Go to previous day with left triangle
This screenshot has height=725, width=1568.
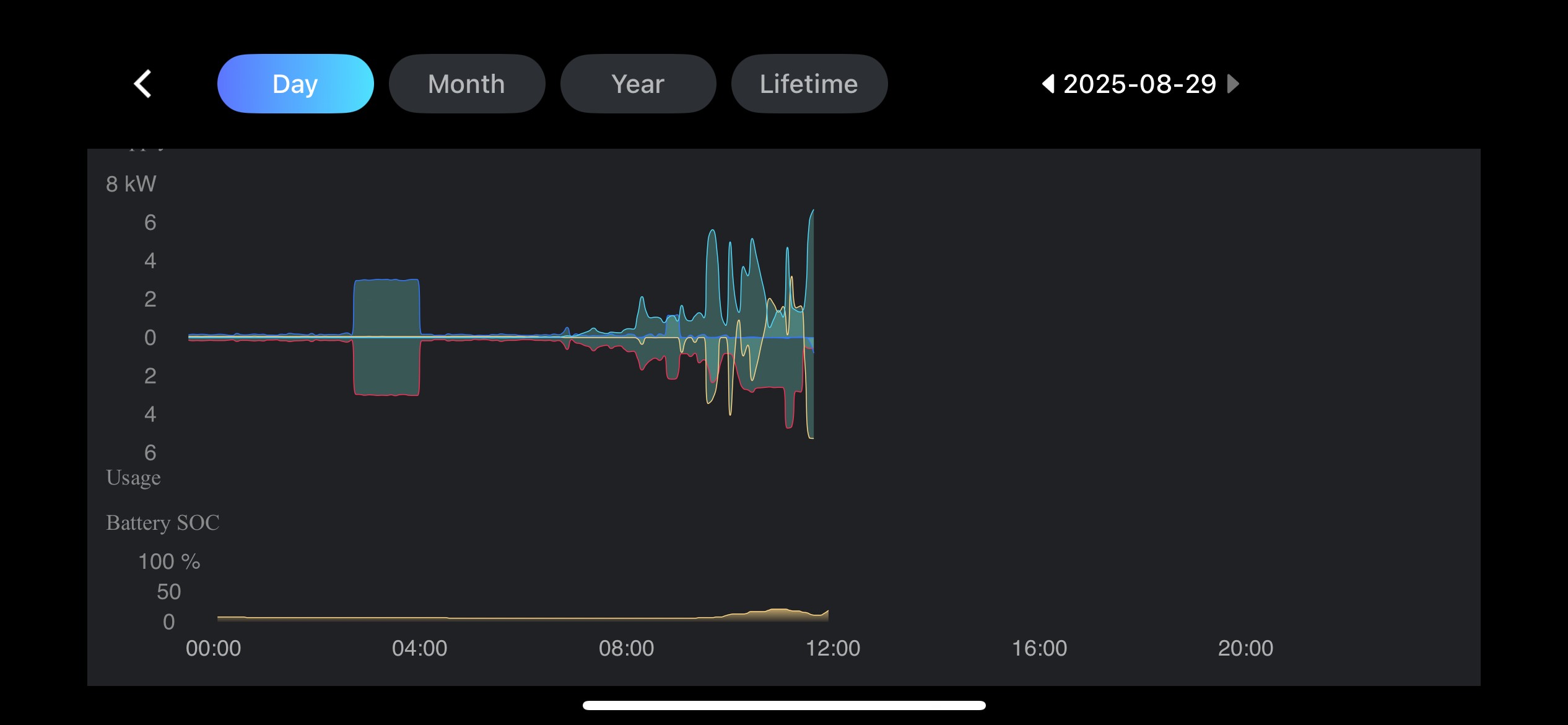point(1048,84)
